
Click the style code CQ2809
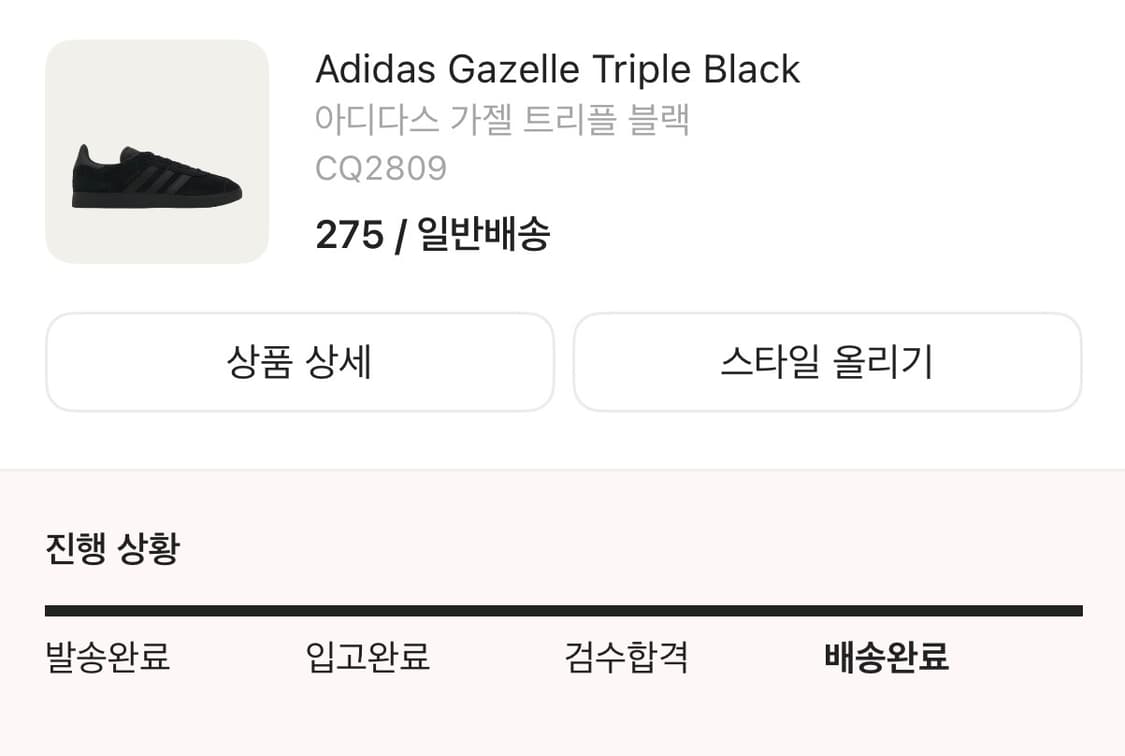pyautogui.click(x=381, y=167)
